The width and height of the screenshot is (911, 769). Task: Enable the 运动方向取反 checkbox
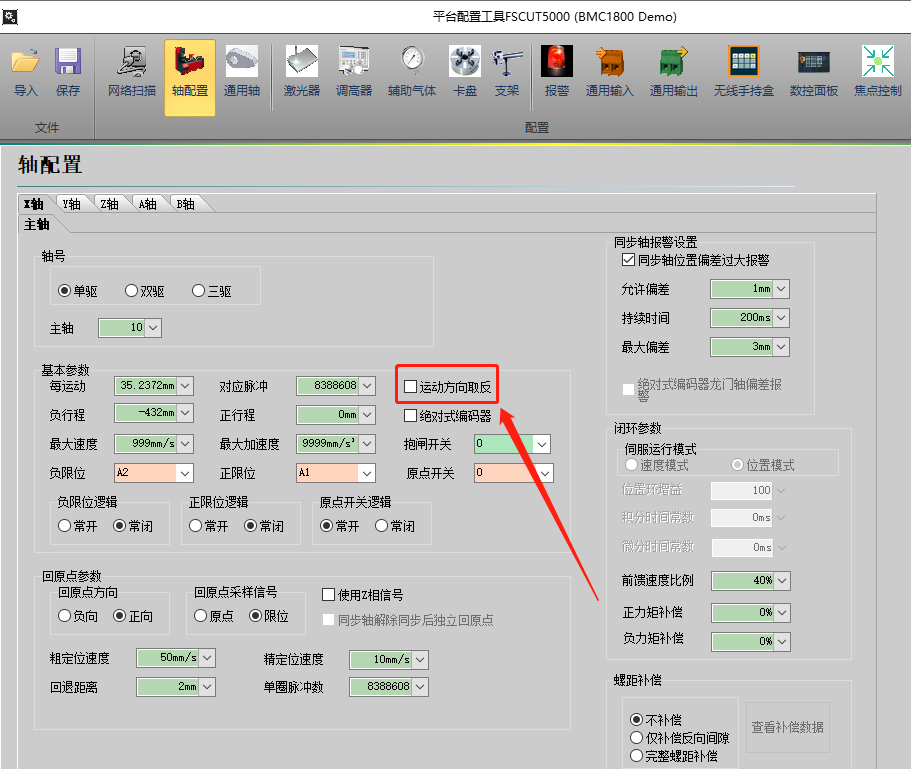pos(410,386)
